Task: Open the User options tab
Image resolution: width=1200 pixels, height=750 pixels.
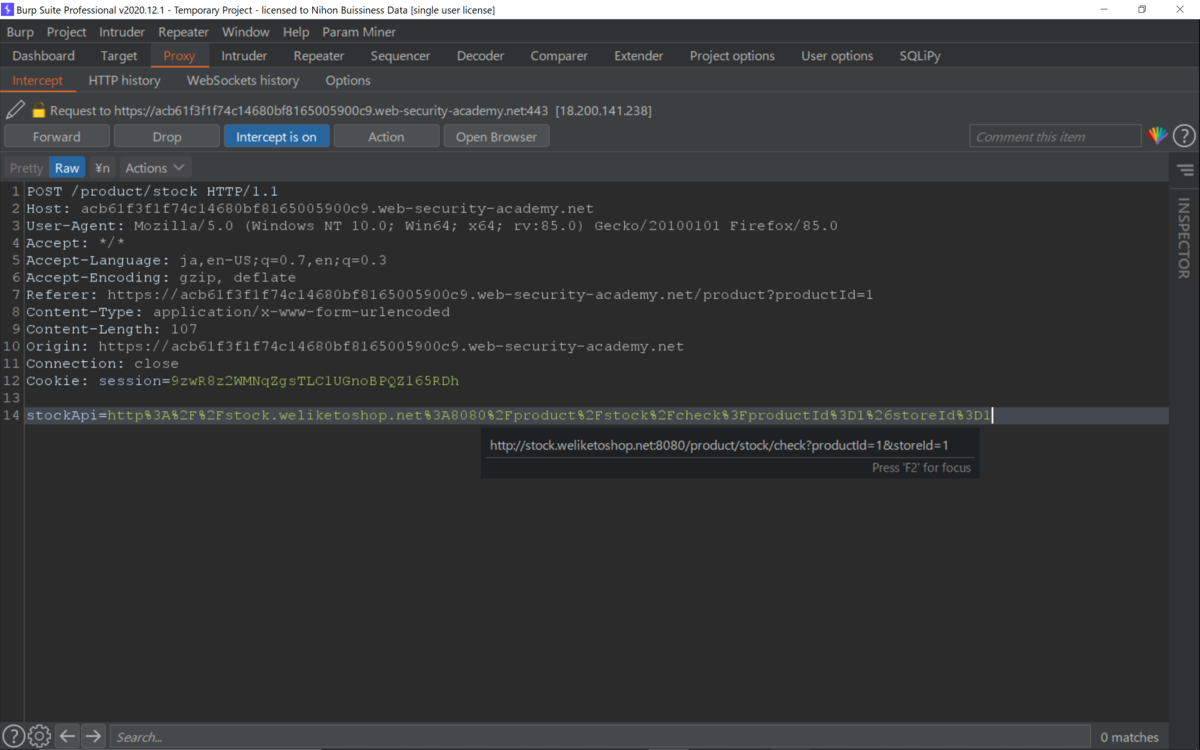Action: pos(837,56)
